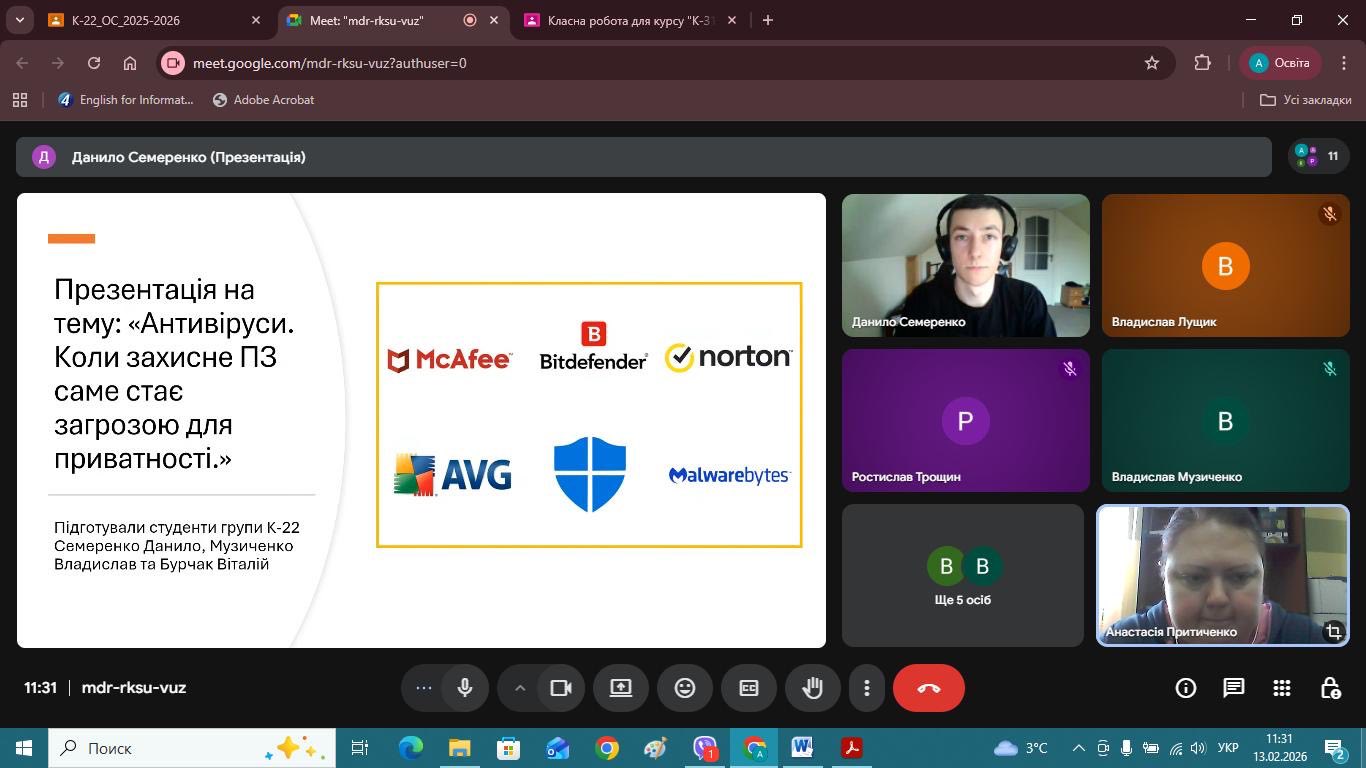Screen dimensions: 1366x768
Task: Raise your hand in the meeting
Action: click(x=813, y=688)
